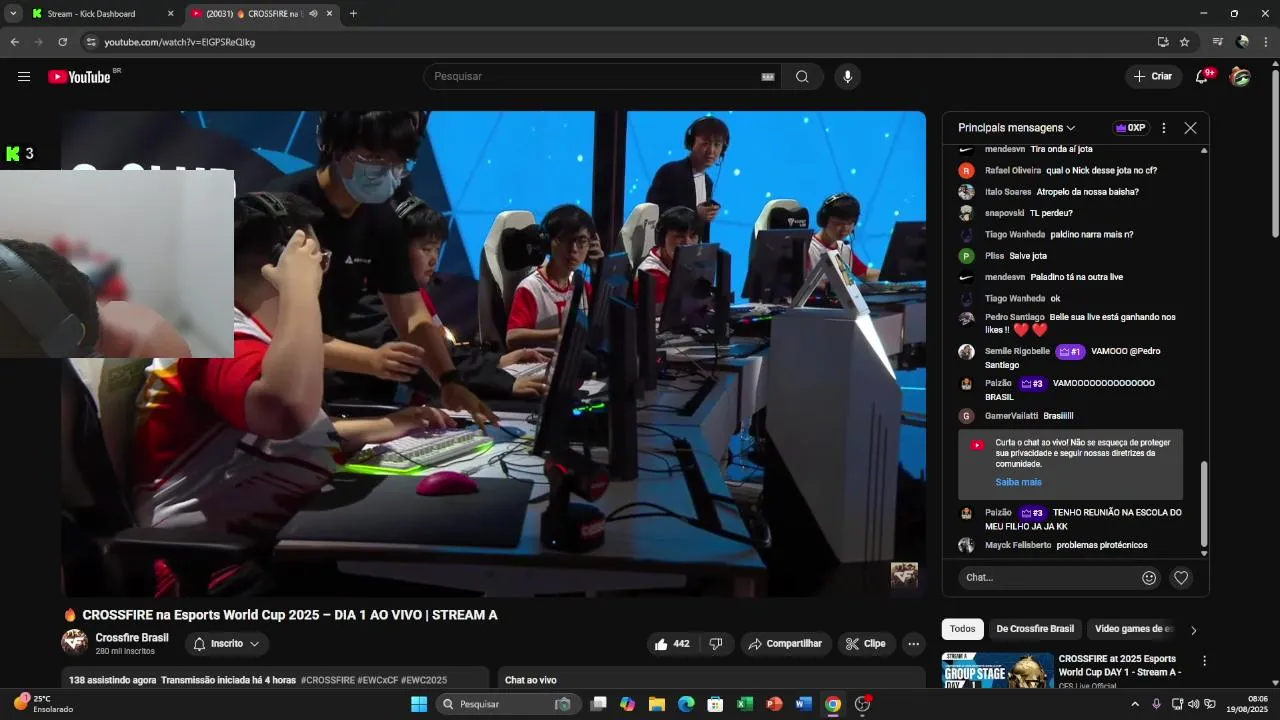Select the Todos filter chip

pyautogui.click(x=963, y=629)
